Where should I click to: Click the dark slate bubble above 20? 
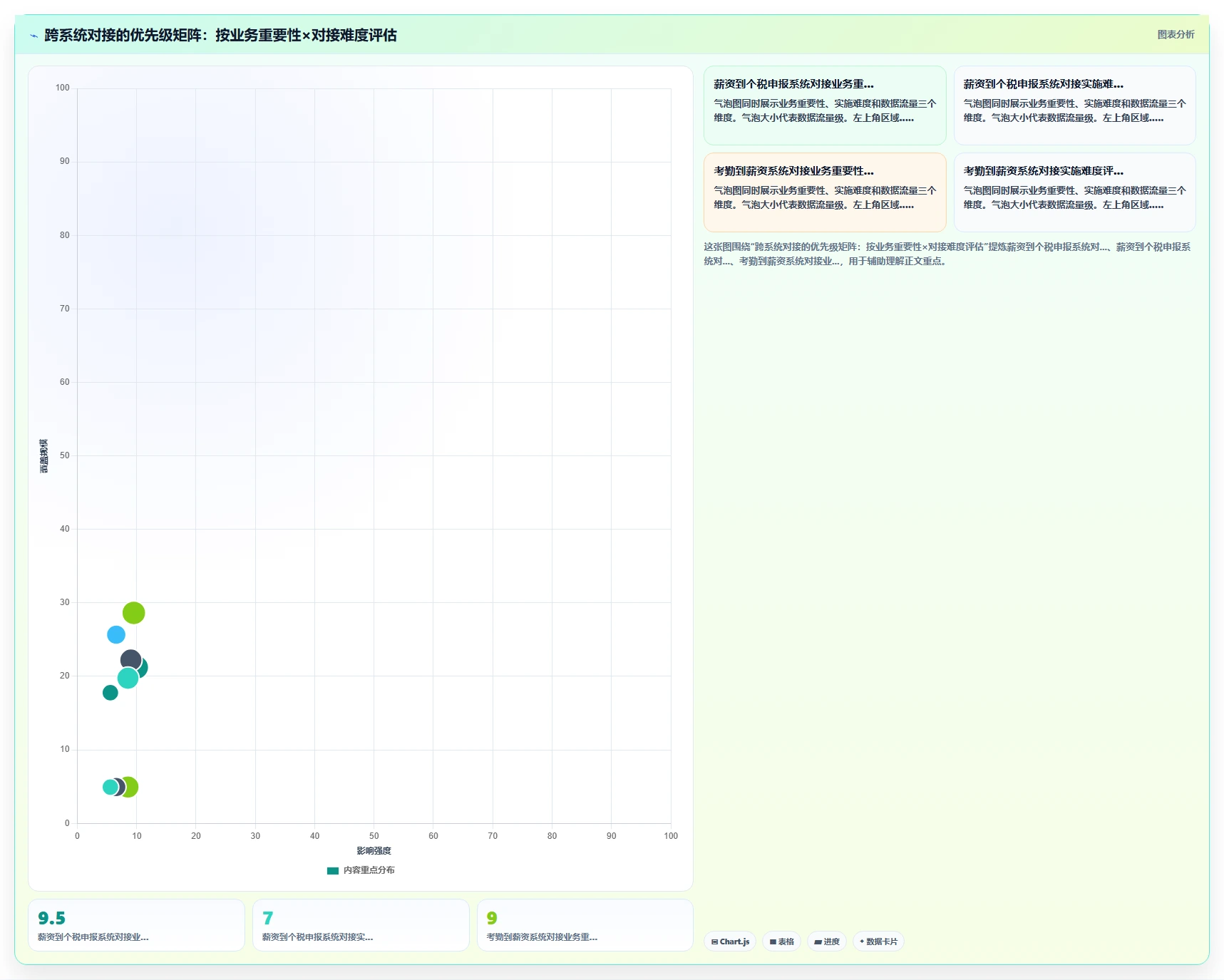[130, 660]
